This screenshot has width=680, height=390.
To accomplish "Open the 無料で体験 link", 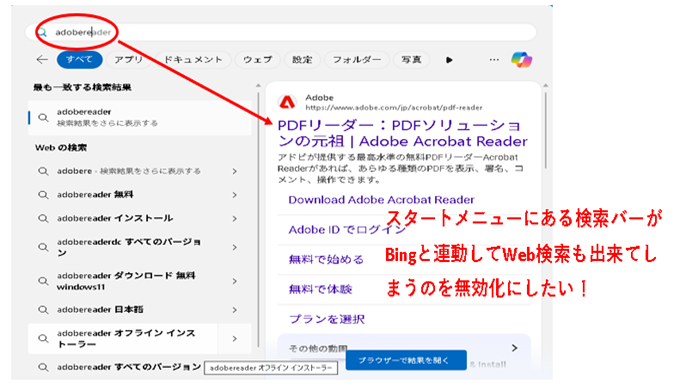I will [x=320, y=289].
